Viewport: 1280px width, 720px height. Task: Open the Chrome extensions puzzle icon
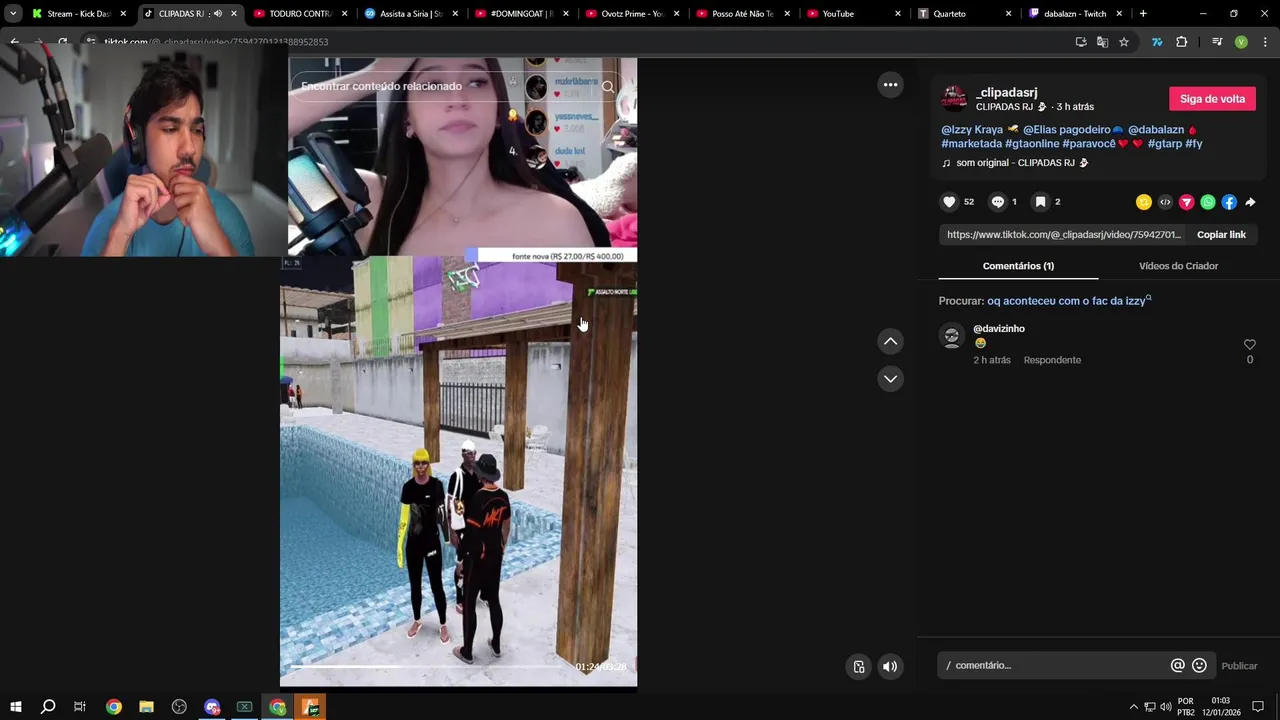point(1181,42)
